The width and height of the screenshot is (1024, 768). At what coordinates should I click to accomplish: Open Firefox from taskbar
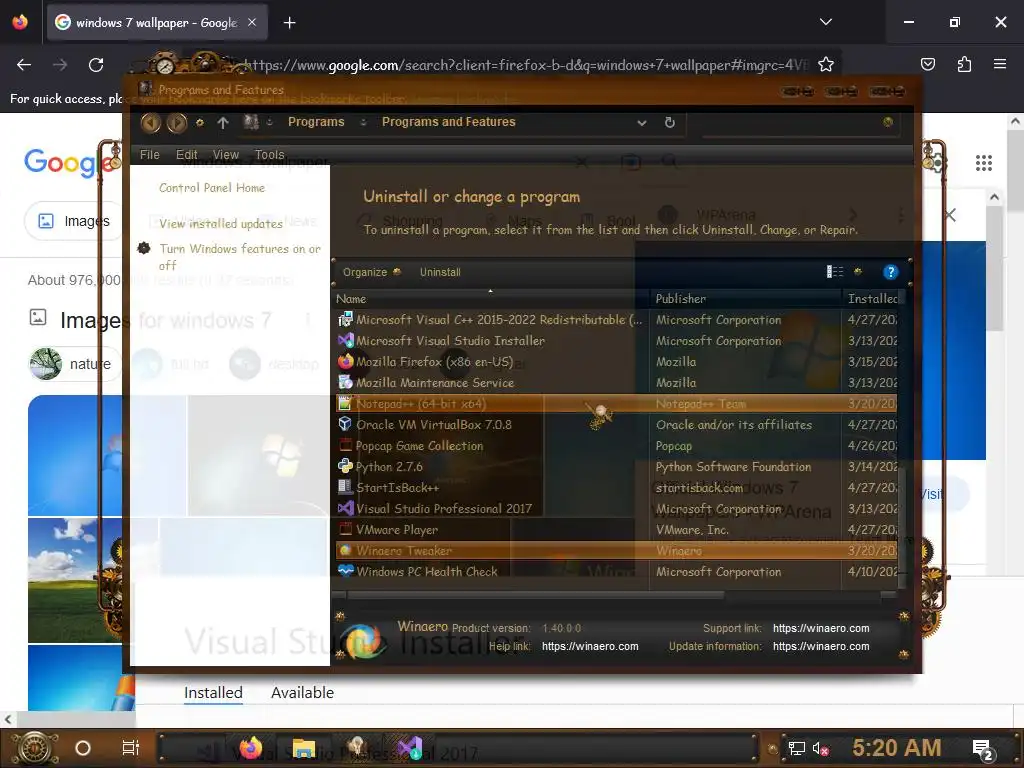(250, 748)
